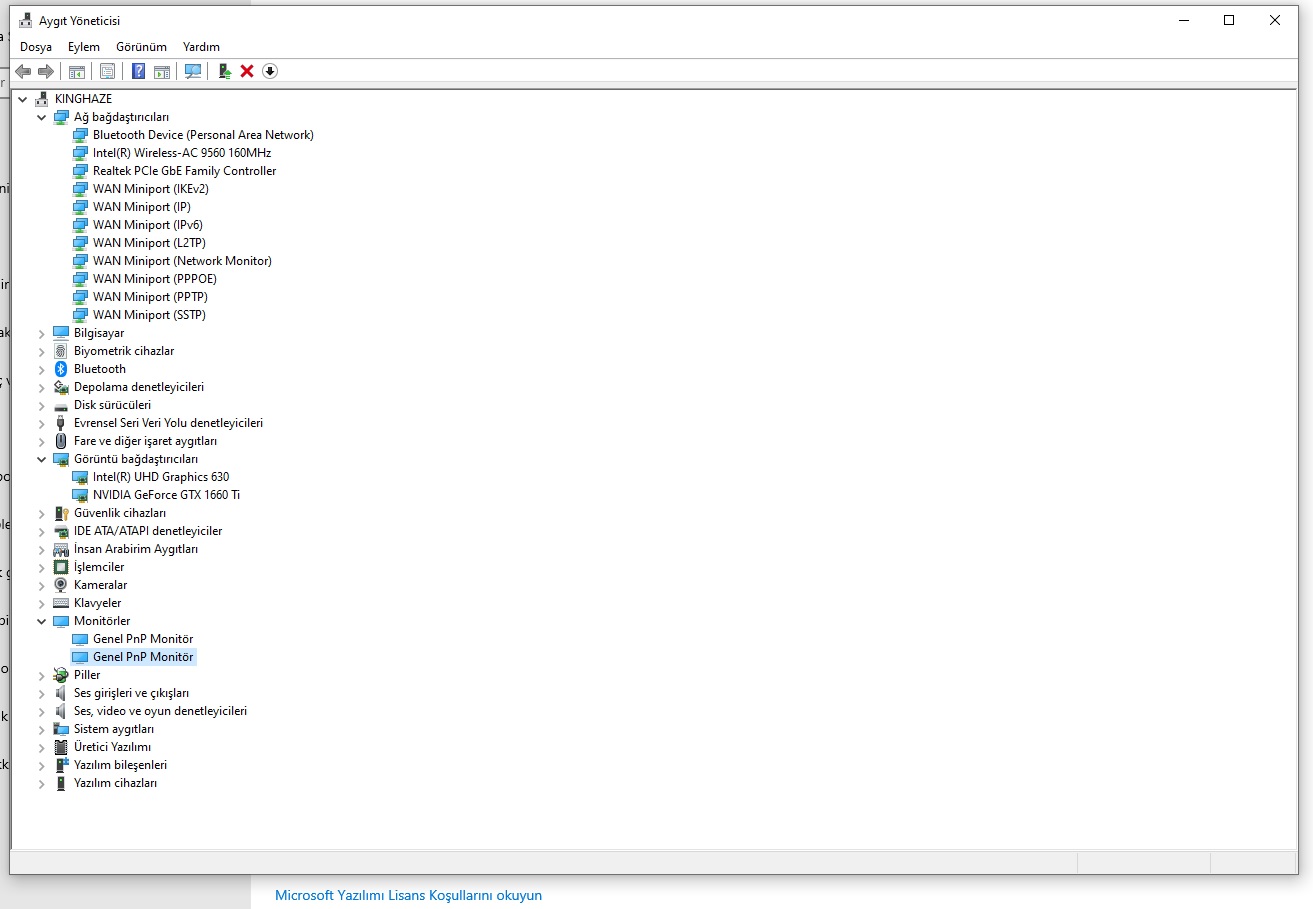The height and width of the screenshot is (909, 1313).
Task: Click the blue Help question mark icon
Action: [139, 71]
